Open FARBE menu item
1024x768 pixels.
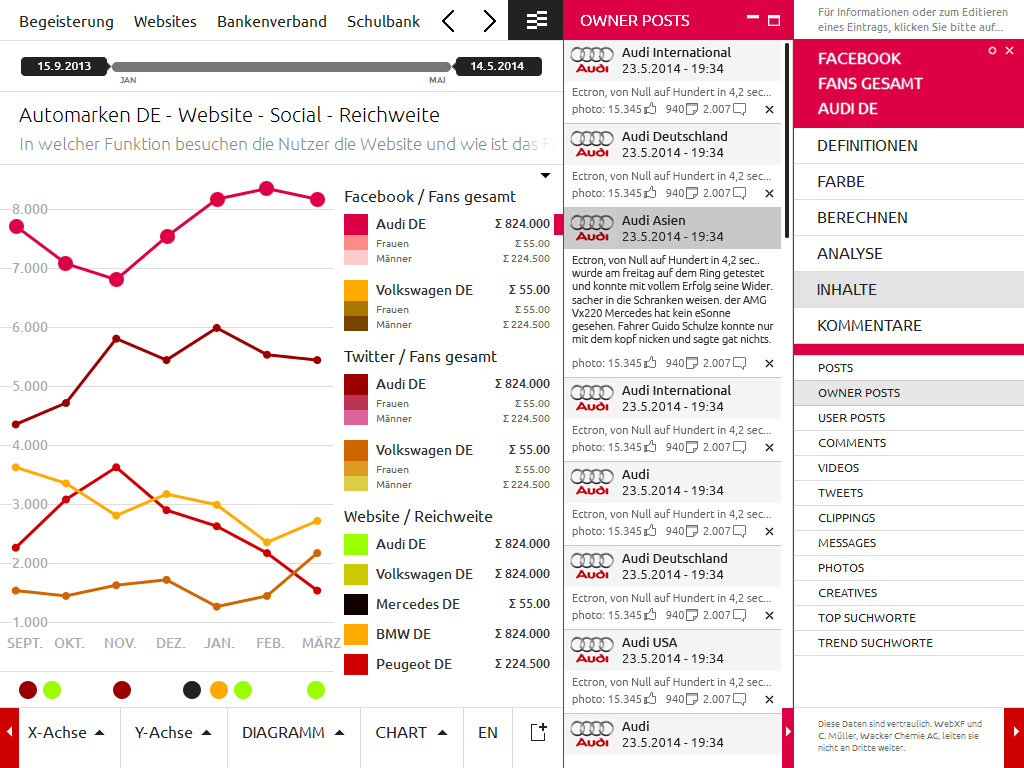click(908, 182)
